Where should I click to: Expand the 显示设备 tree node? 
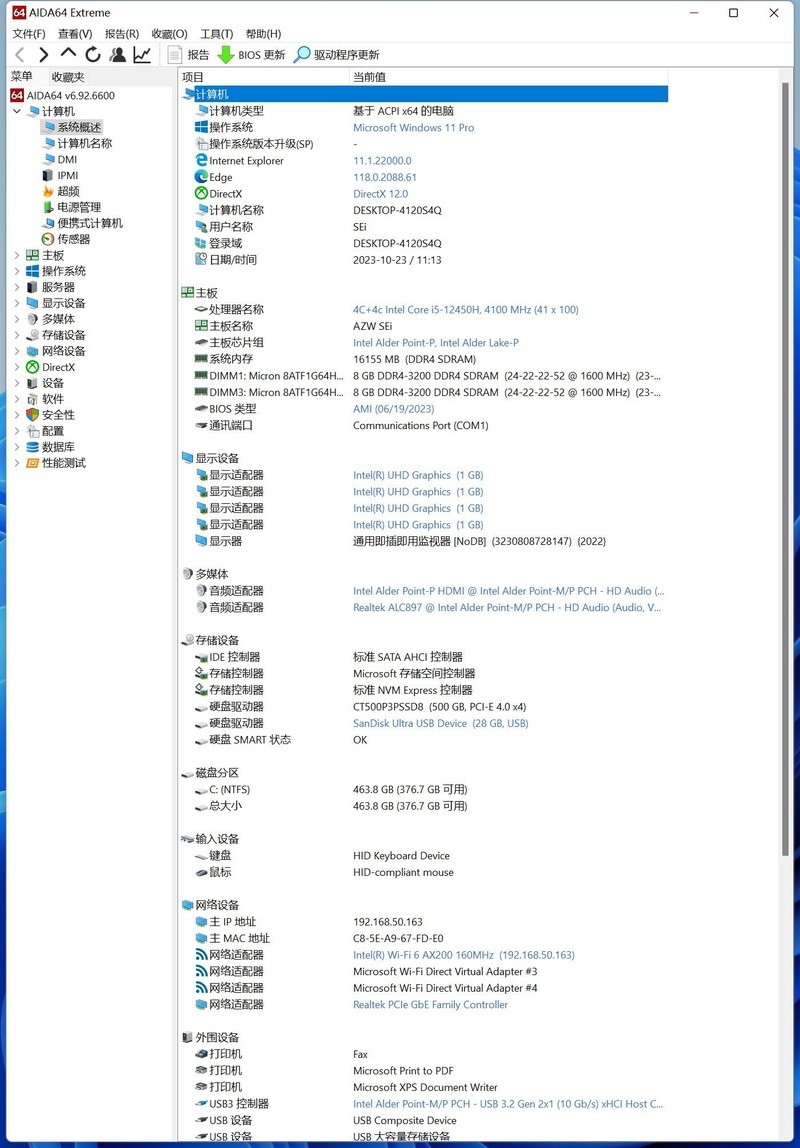(x=17, y=302)
